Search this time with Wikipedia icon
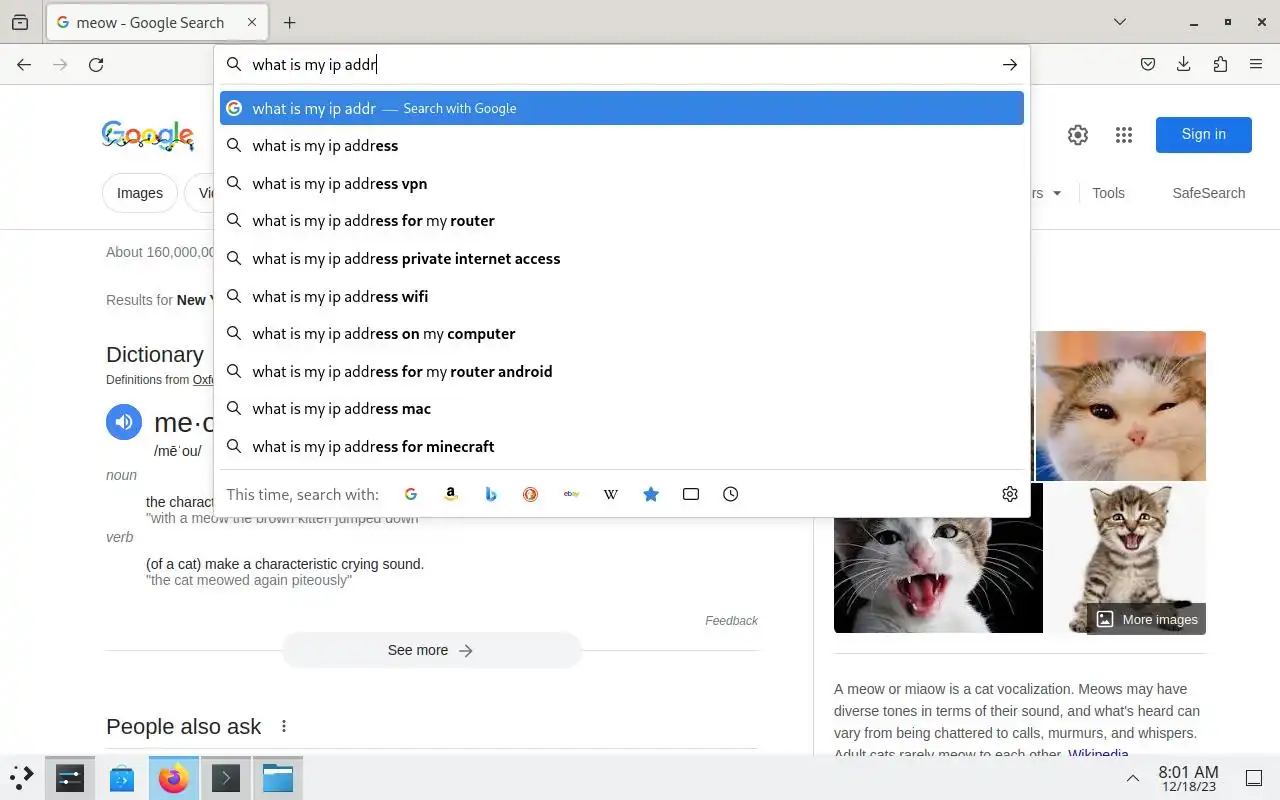The image size is (1280, 800). pyautogui.click(x=611, y=494)
